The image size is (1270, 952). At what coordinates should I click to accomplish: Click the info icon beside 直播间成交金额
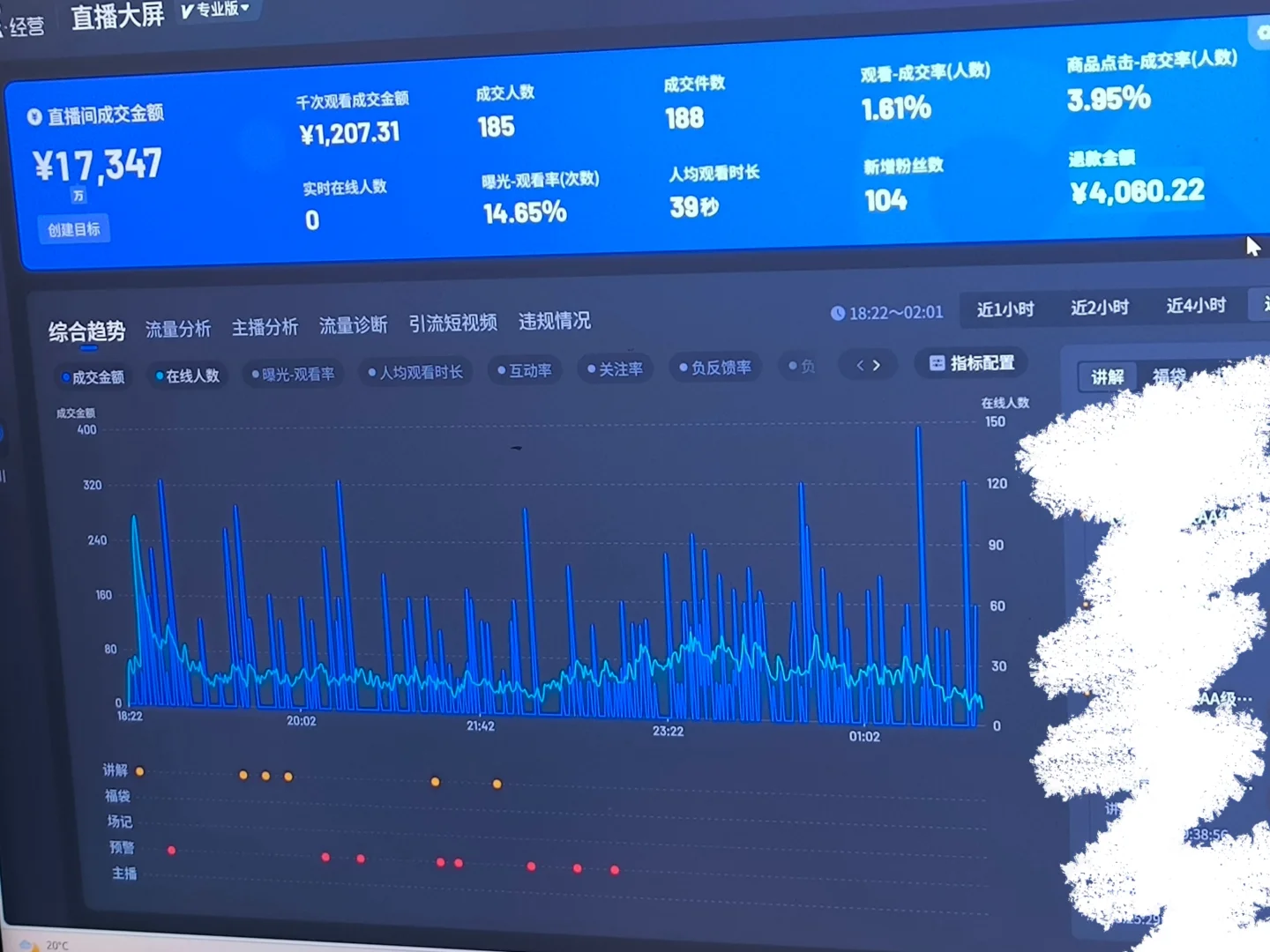pos(34,116)
